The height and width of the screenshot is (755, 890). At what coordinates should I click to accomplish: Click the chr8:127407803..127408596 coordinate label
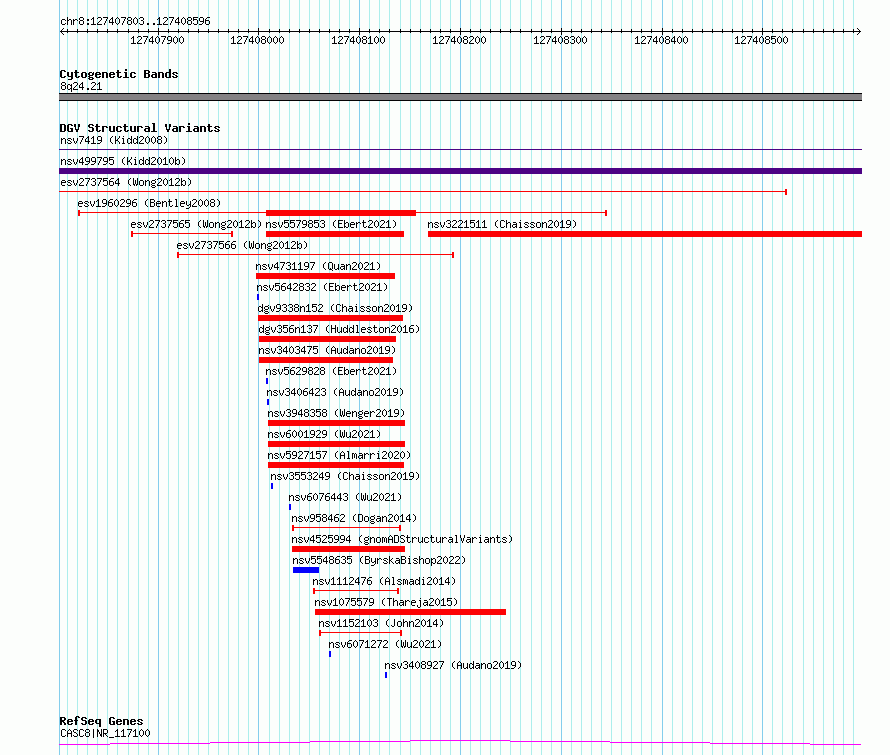135,21
